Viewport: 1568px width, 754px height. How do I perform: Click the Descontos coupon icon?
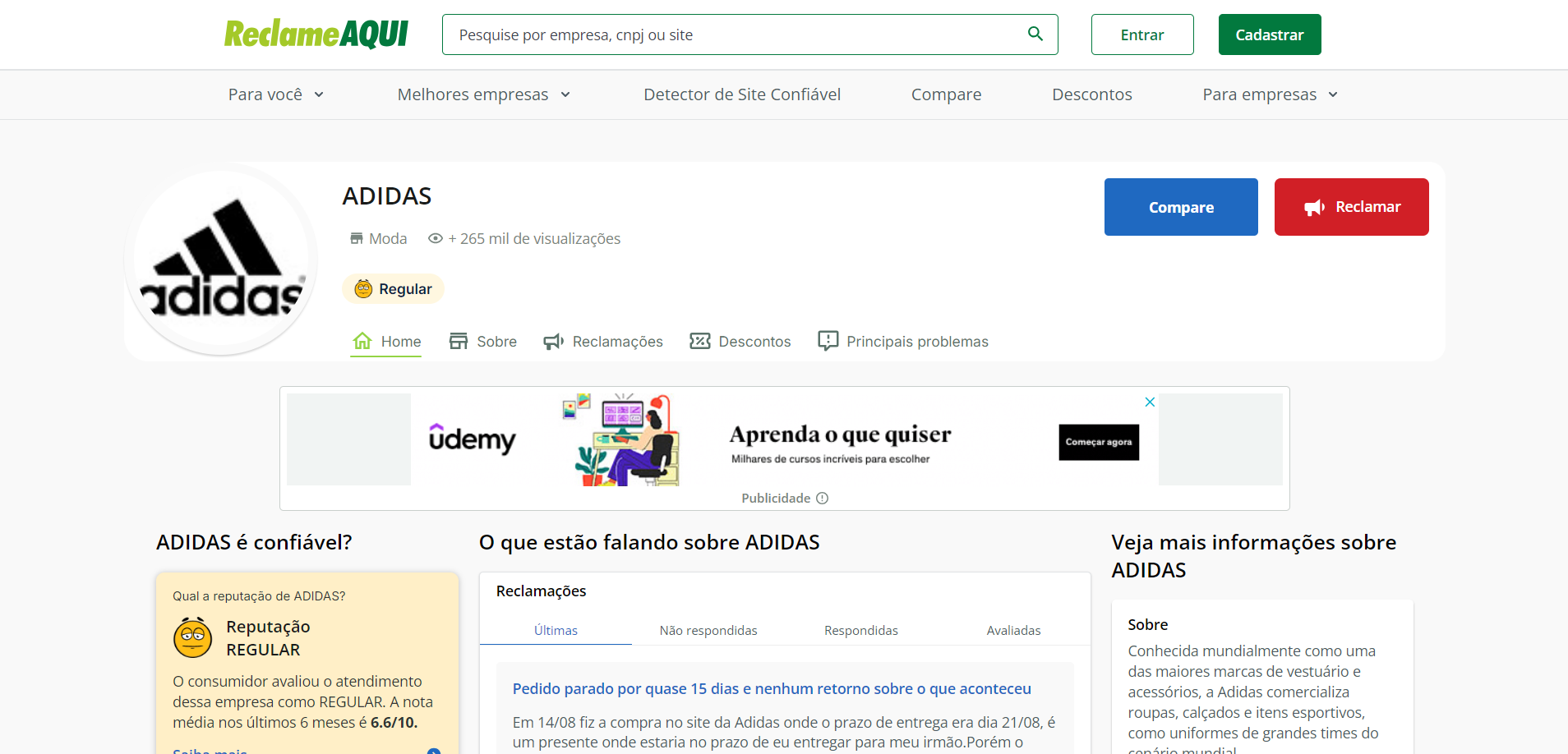[700, 341]
